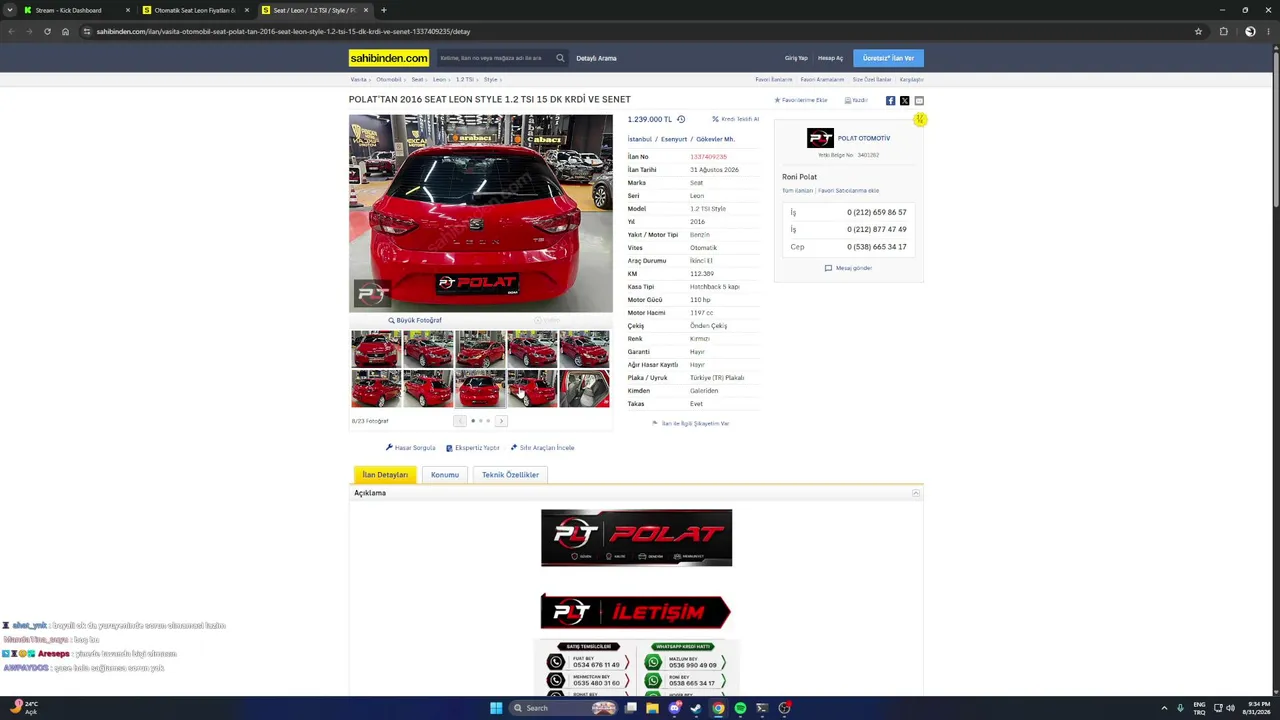Open Chrome tab search dropdown
Viewport: 1280px width, 720px height.
coord(10,10)
